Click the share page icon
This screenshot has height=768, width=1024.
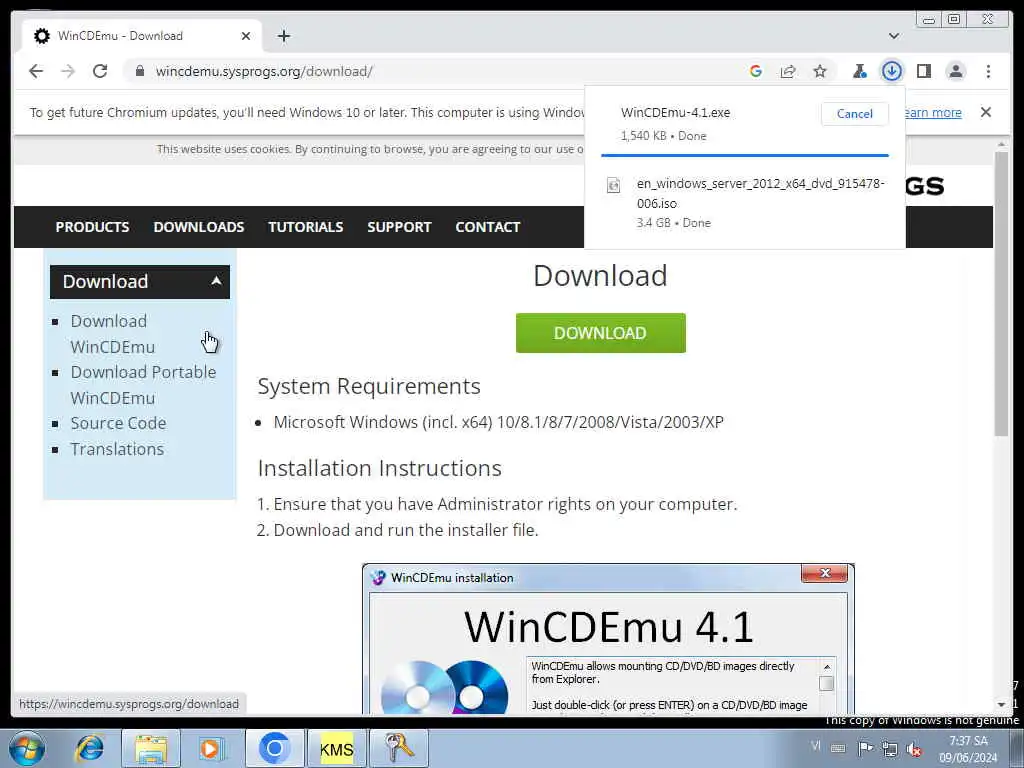(788, 71)
